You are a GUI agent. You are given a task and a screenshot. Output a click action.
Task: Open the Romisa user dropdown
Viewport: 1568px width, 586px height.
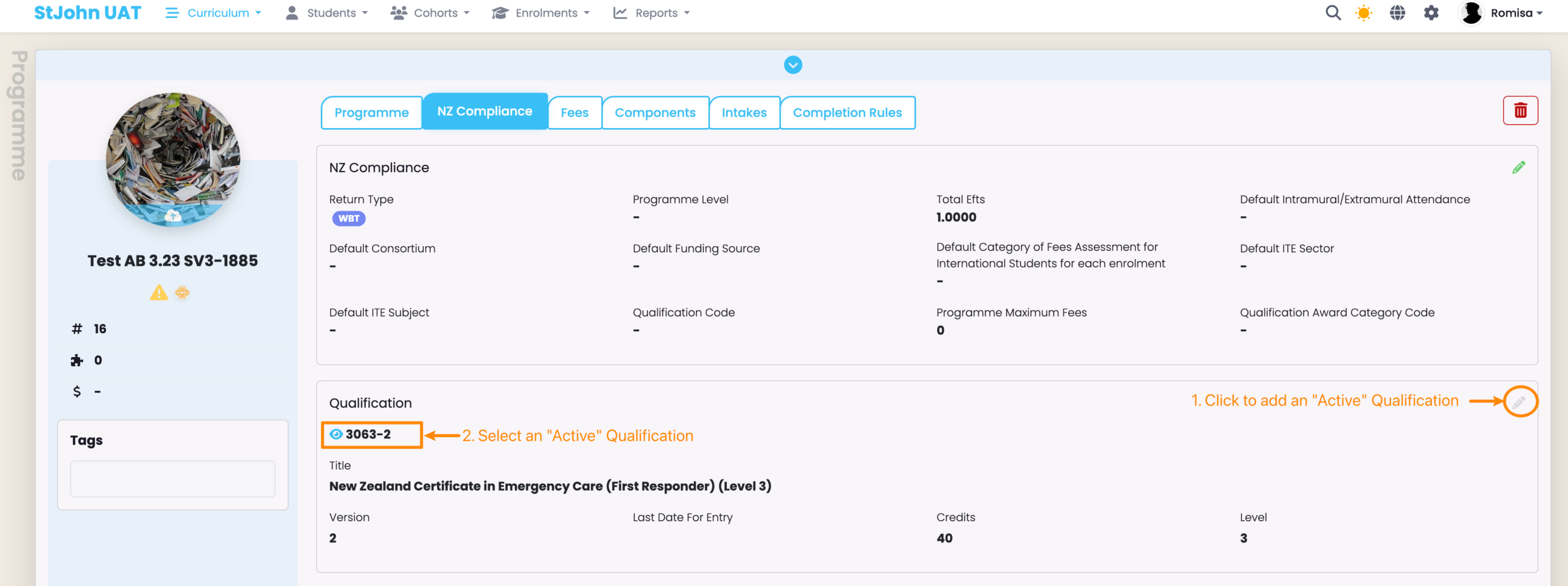pyautogui.click(x=1502, y=13)
